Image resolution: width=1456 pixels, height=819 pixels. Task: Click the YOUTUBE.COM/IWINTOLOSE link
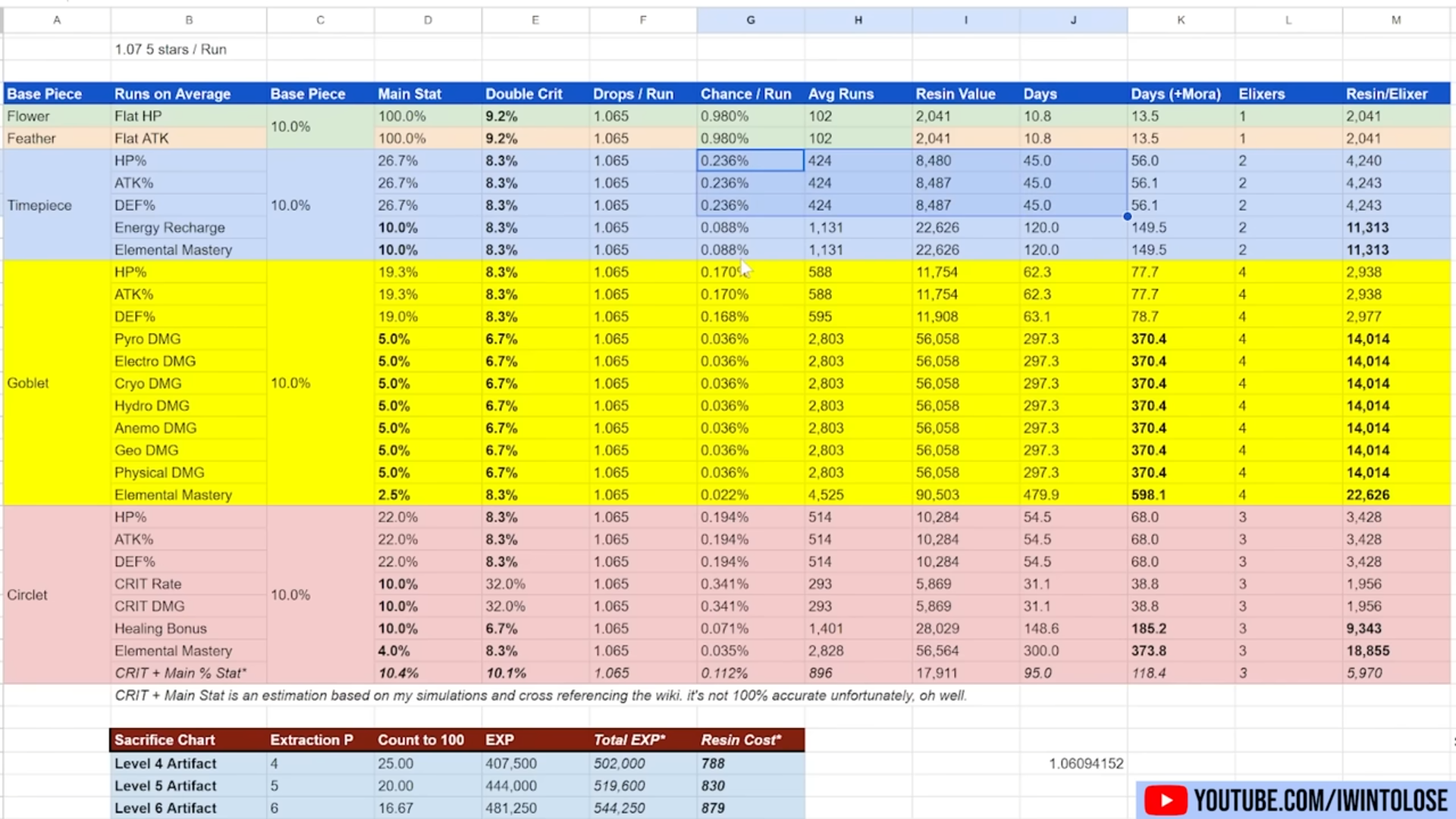point(1320,801)
